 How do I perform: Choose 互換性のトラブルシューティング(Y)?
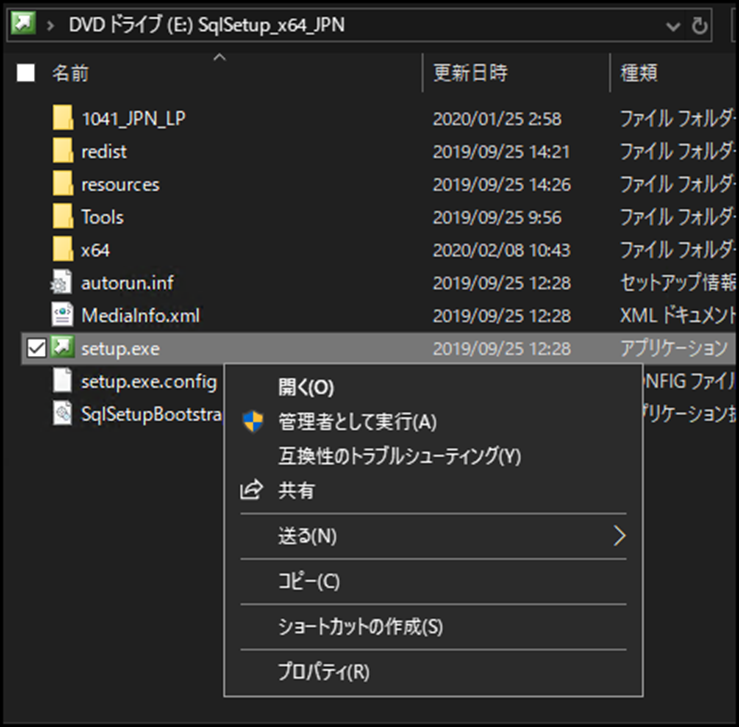(x=399, y=456)
